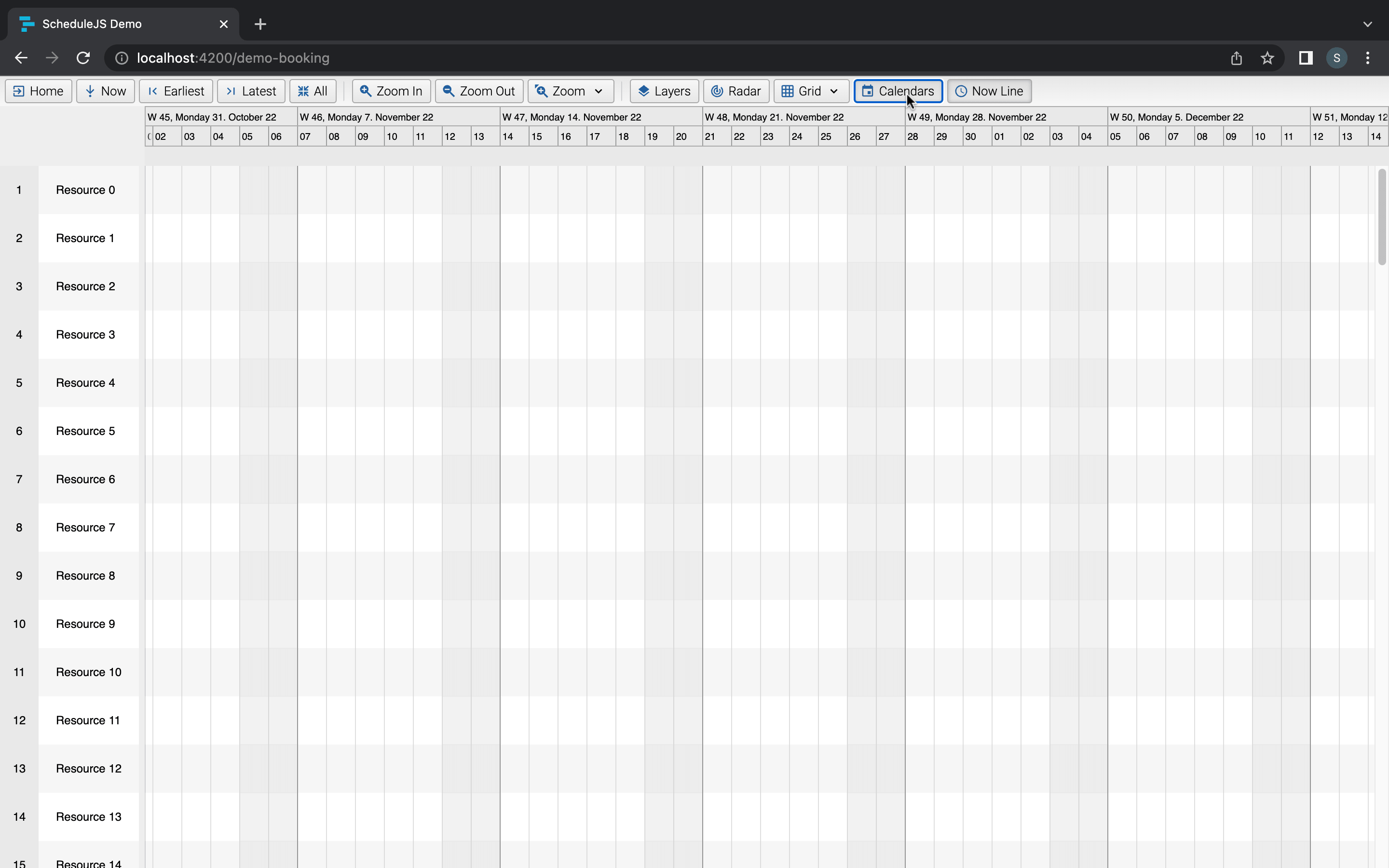
Task: Click the Zoom Out magnifier icon
Action: [x=448, y=91]
